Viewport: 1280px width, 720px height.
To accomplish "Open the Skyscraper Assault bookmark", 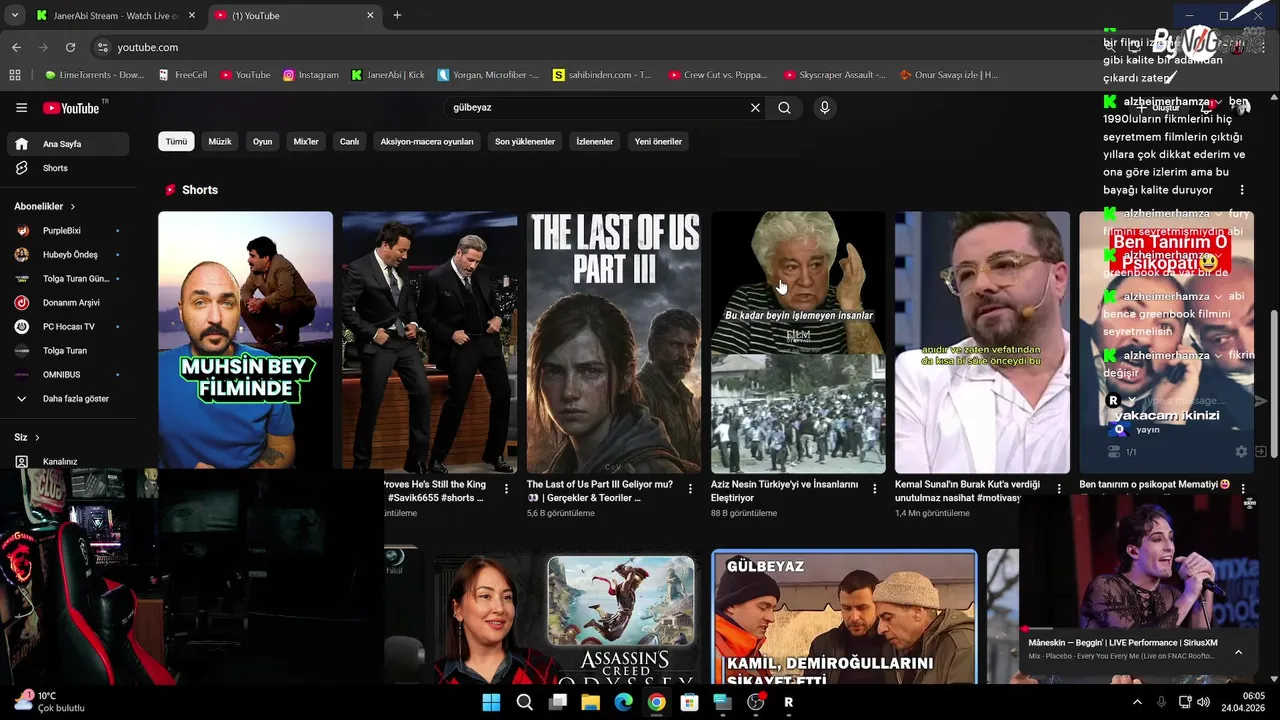I will [835, 75].
